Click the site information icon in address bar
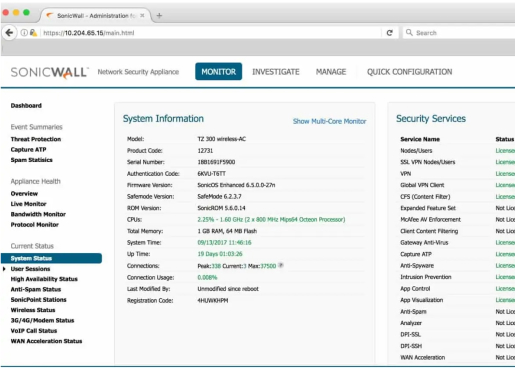Image resolution: width=515 pixels, height=368 pixels. coord(24,33)
